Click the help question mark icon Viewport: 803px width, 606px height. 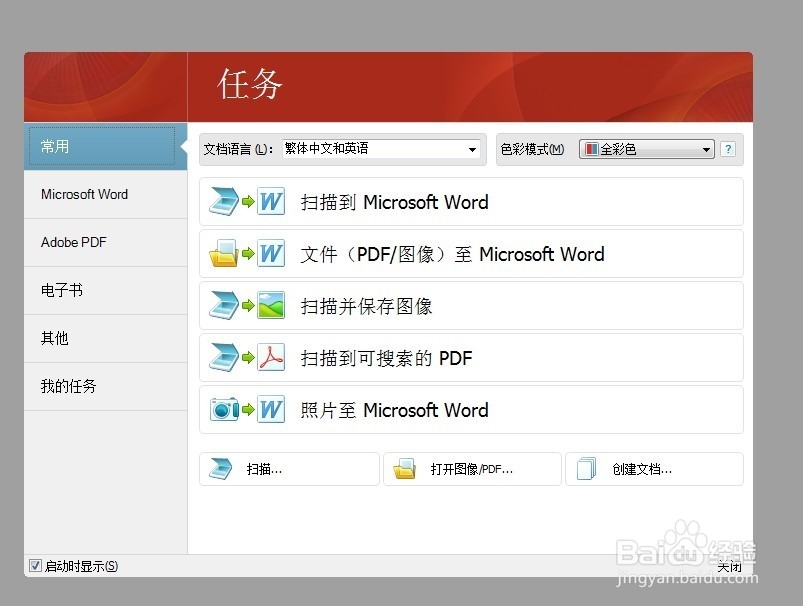coord(728,149)
